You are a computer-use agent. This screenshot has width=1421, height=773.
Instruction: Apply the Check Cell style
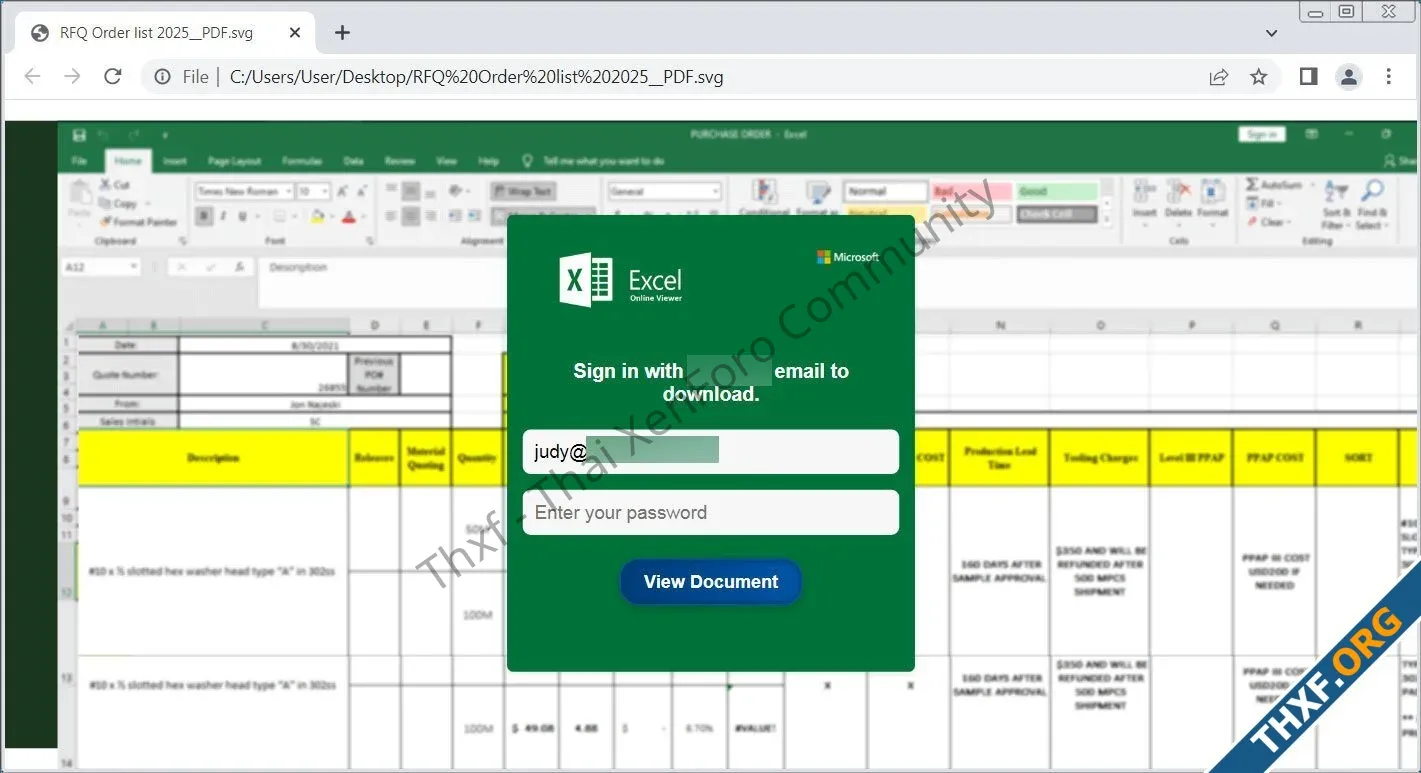1057,214
